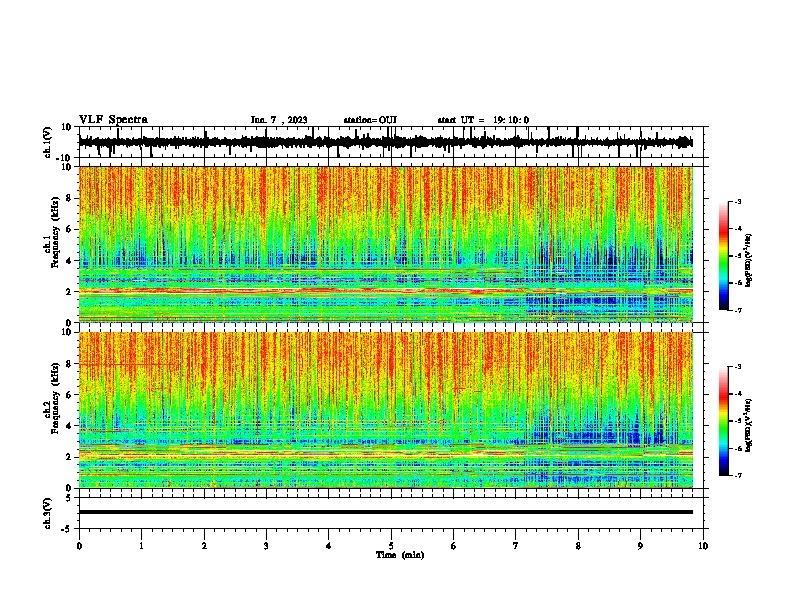Screen dimensions: 792x612
Task: Click time axis tick label 3
Action: [266, 546]
